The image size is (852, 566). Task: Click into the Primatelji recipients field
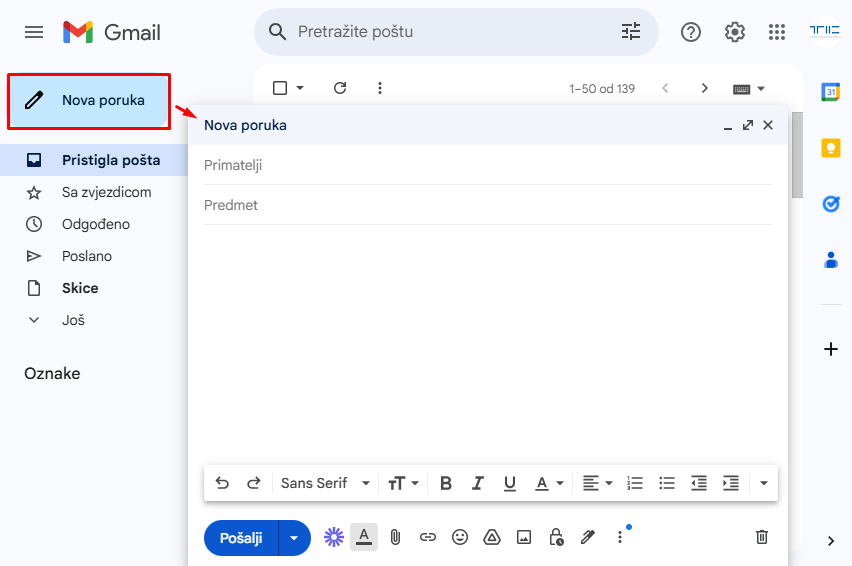click(x=487, y=165)
